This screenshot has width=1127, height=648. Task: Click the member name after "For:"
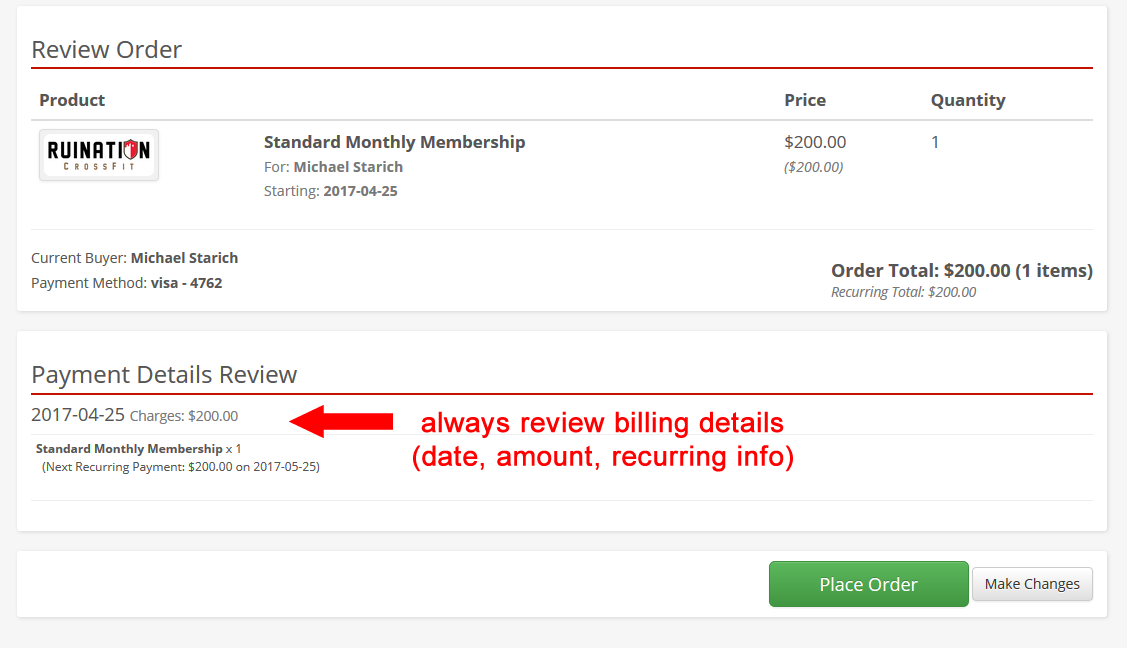pos(348,167)
